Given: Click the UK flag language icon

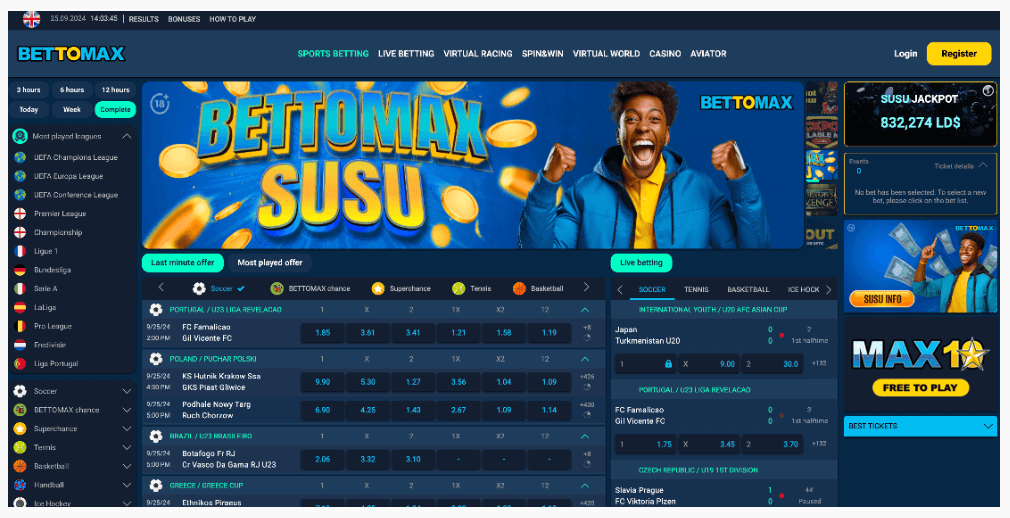Looking at the screenshot, I should tap(31, 19).
